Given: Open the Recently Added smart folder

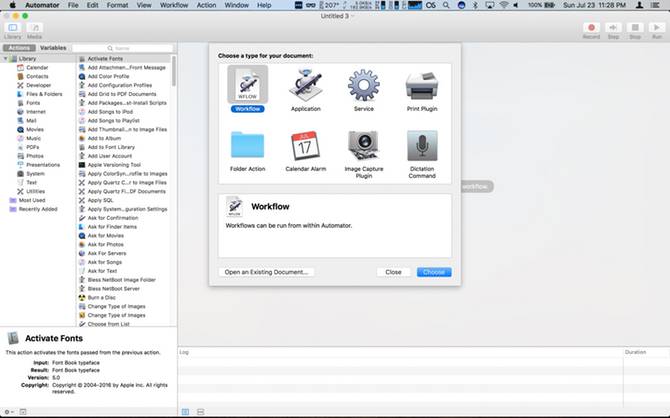Looking at the screenshot, I should point(38,209).
